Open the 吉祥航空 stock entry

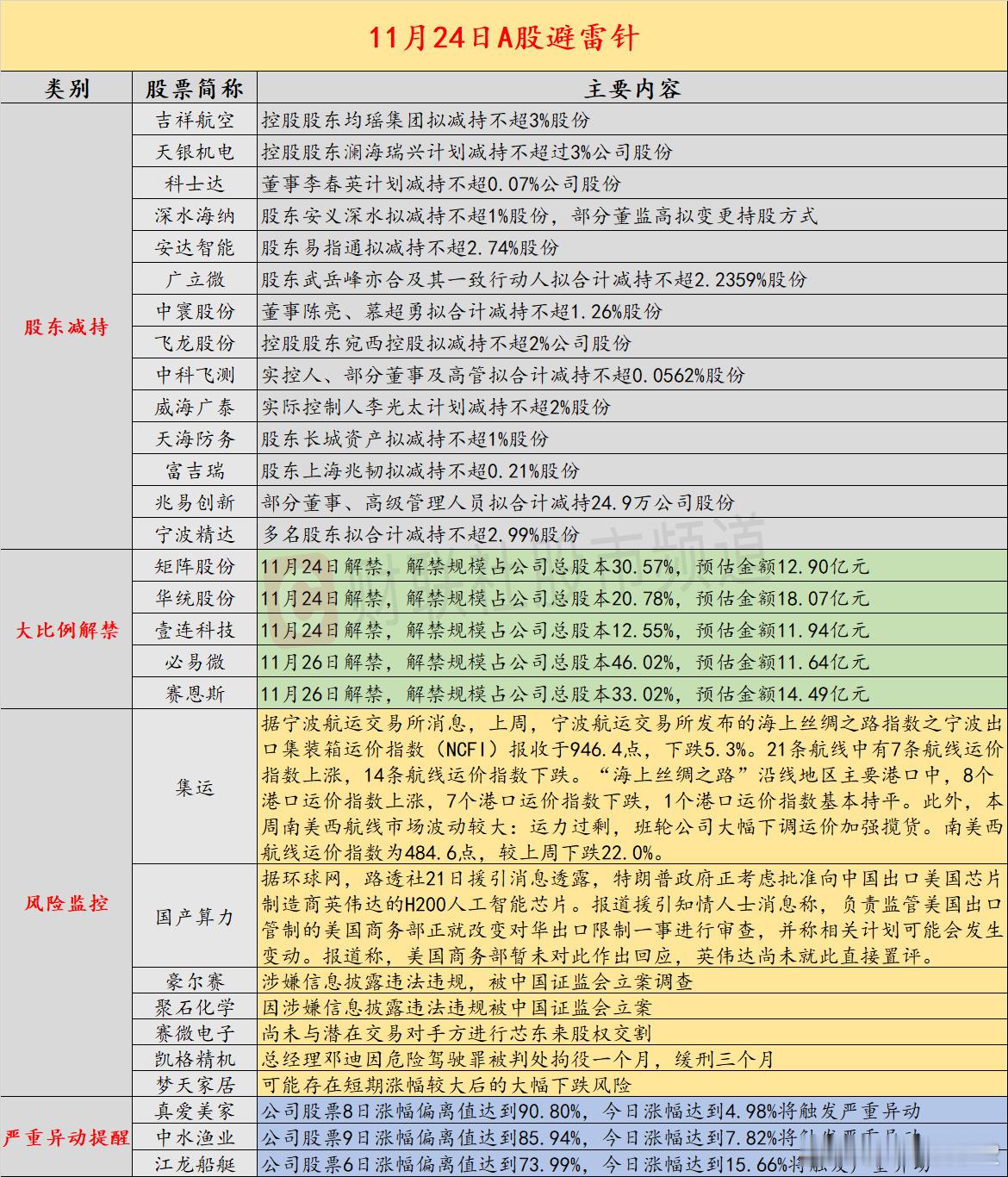point(196,120)
